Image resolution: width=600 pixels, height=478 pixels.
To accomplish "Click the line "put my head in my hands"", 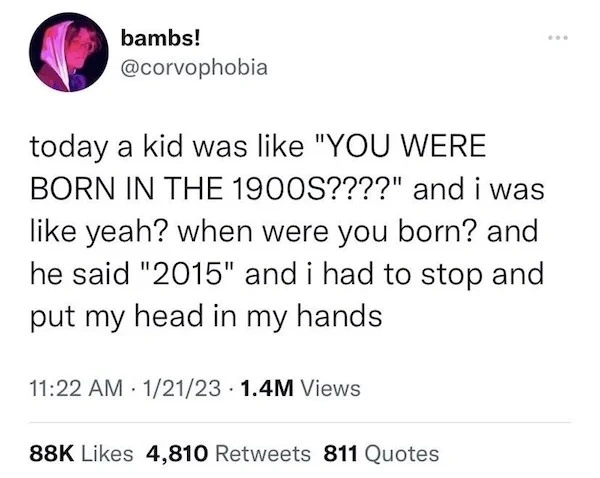I will point(206,318).
